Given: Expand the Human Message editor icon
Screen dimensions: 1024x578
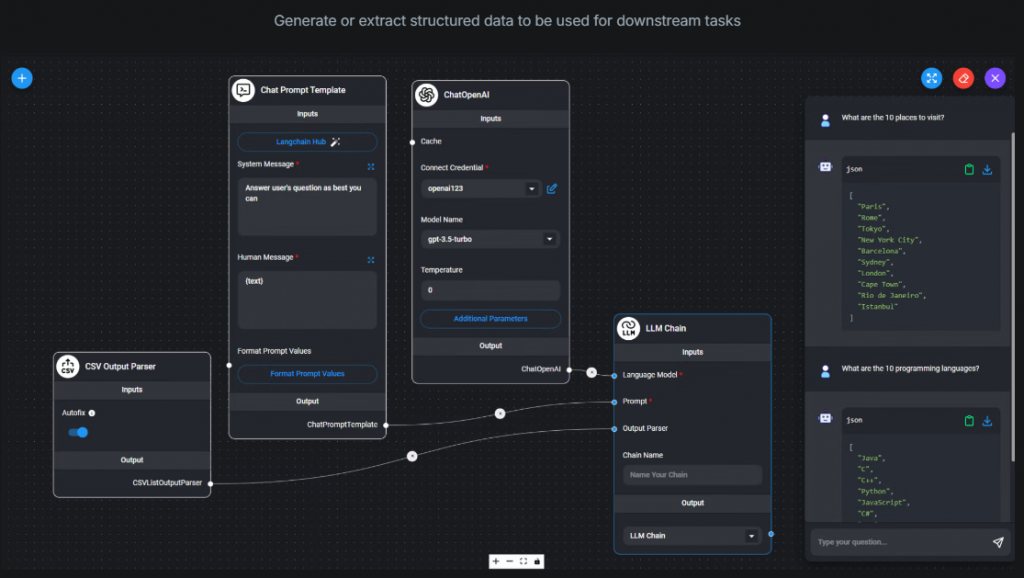Looking at the screenshot, I should click(x=371, y=259).
